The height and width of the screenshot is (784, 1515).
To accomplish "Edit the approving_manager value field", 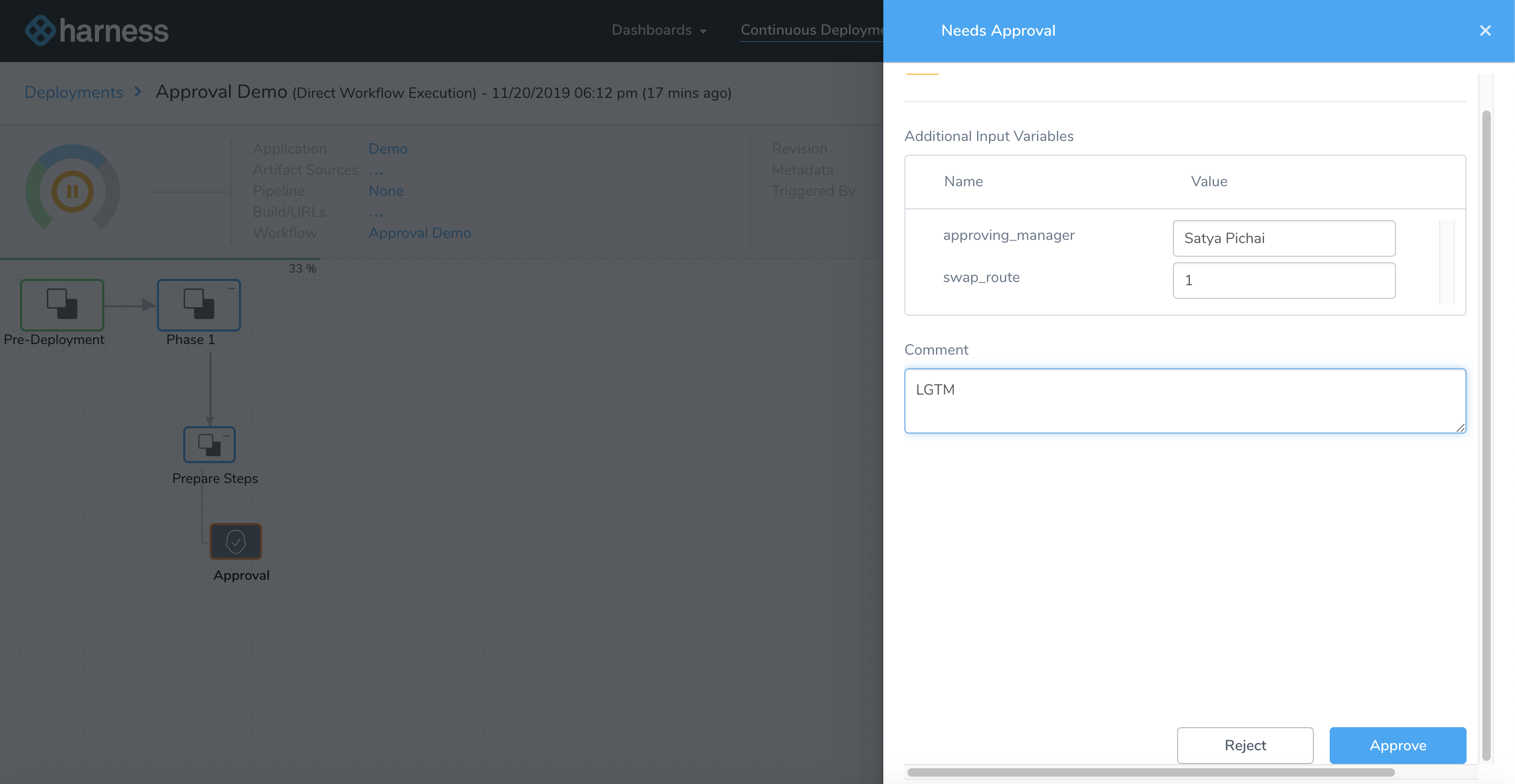I will click(1284, 238).
